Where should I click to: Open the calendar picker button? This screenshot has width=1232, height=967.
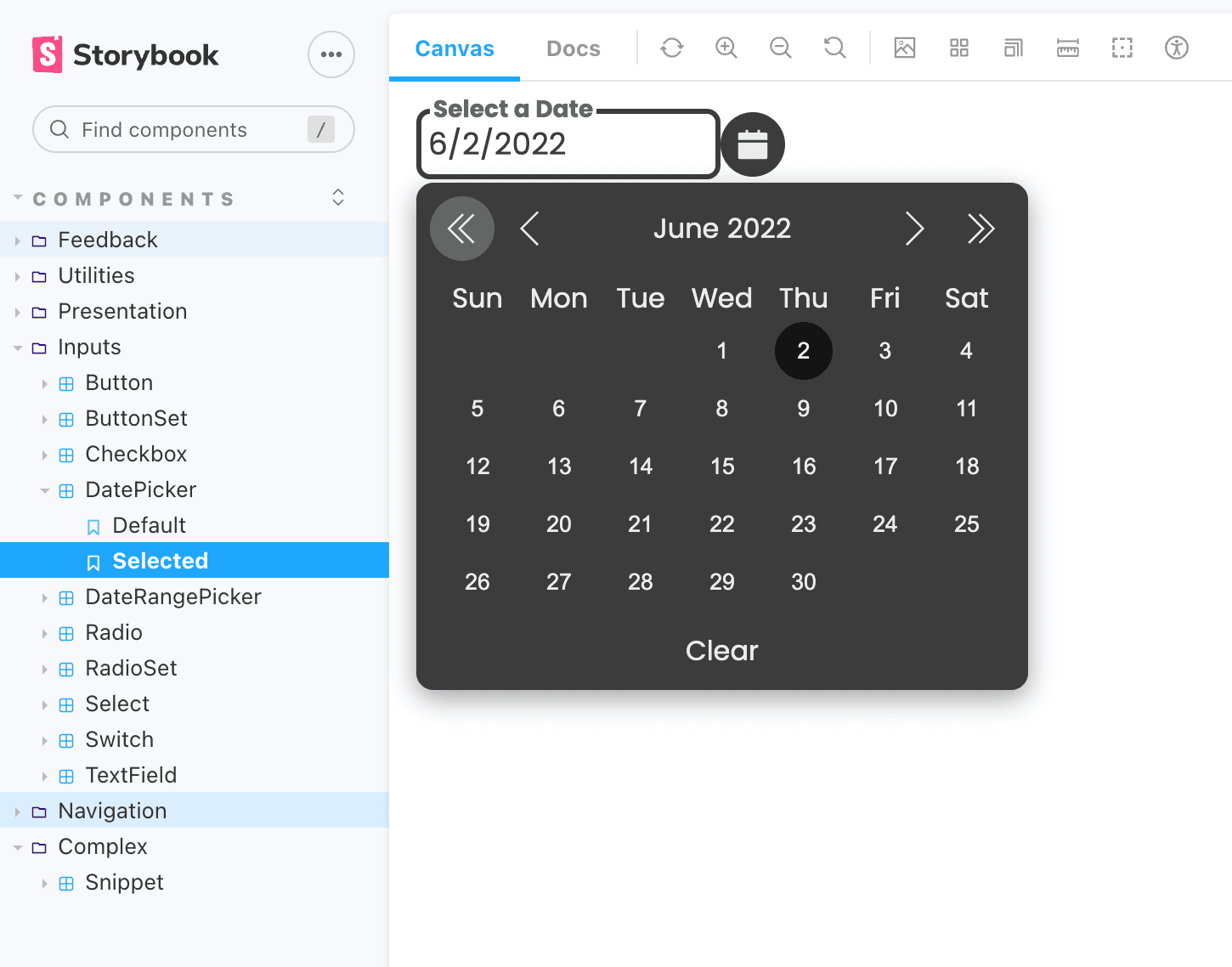[x=752, y=144]
